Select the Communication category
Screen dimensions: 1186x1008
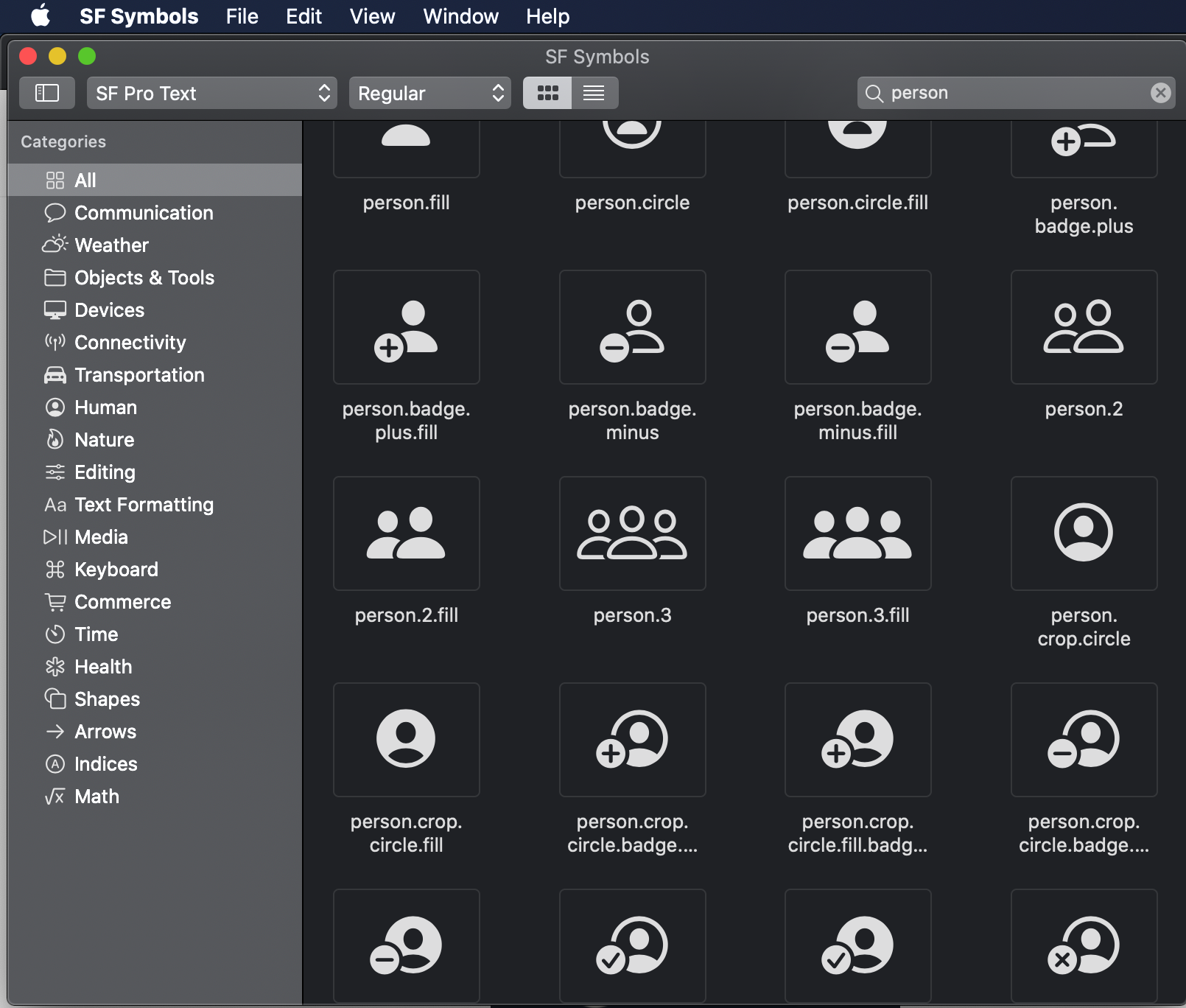tap(155, 213)
